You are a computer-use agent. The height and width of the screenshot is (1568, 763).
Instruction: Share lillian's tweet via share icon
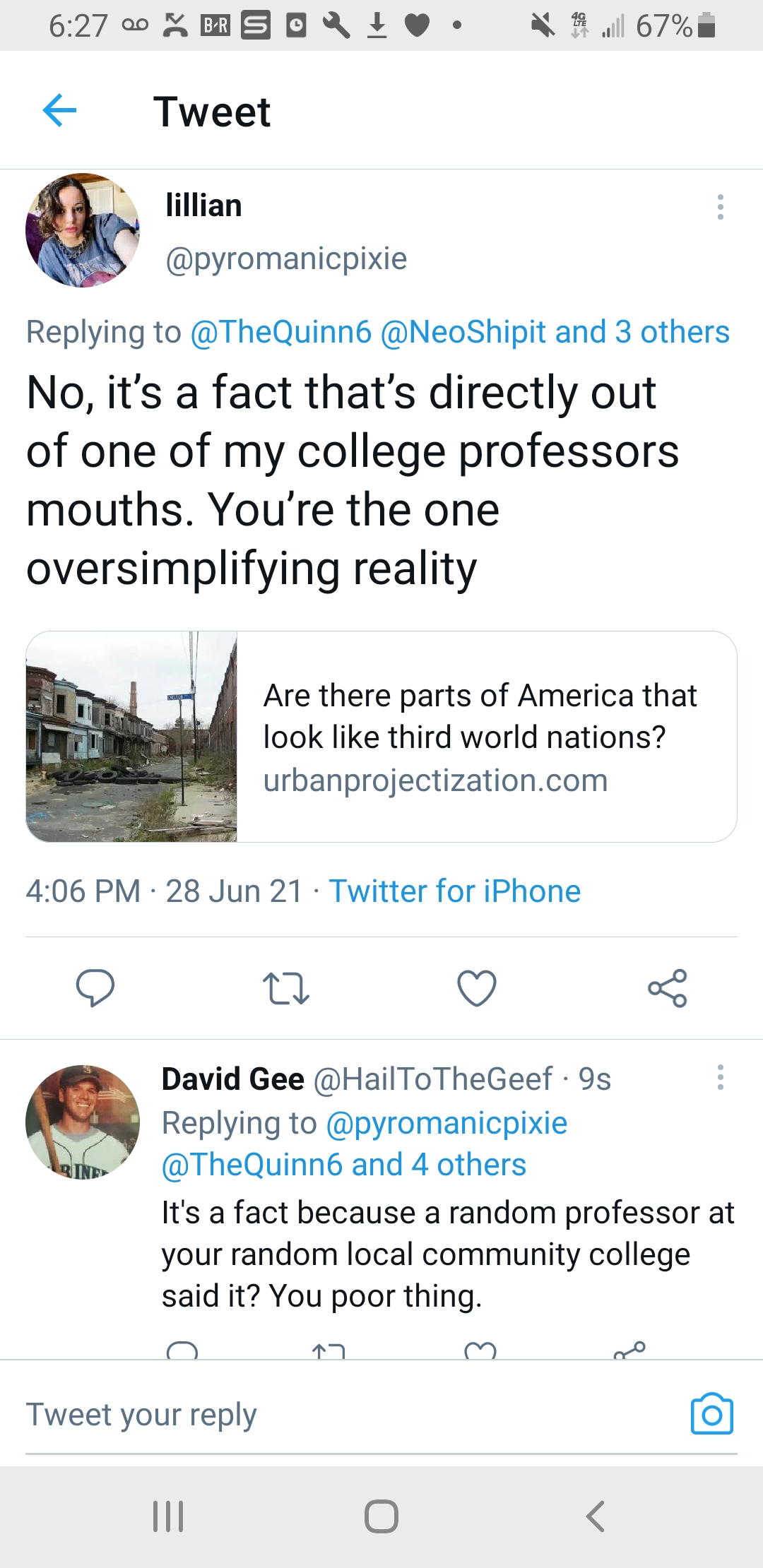[667, 987]
